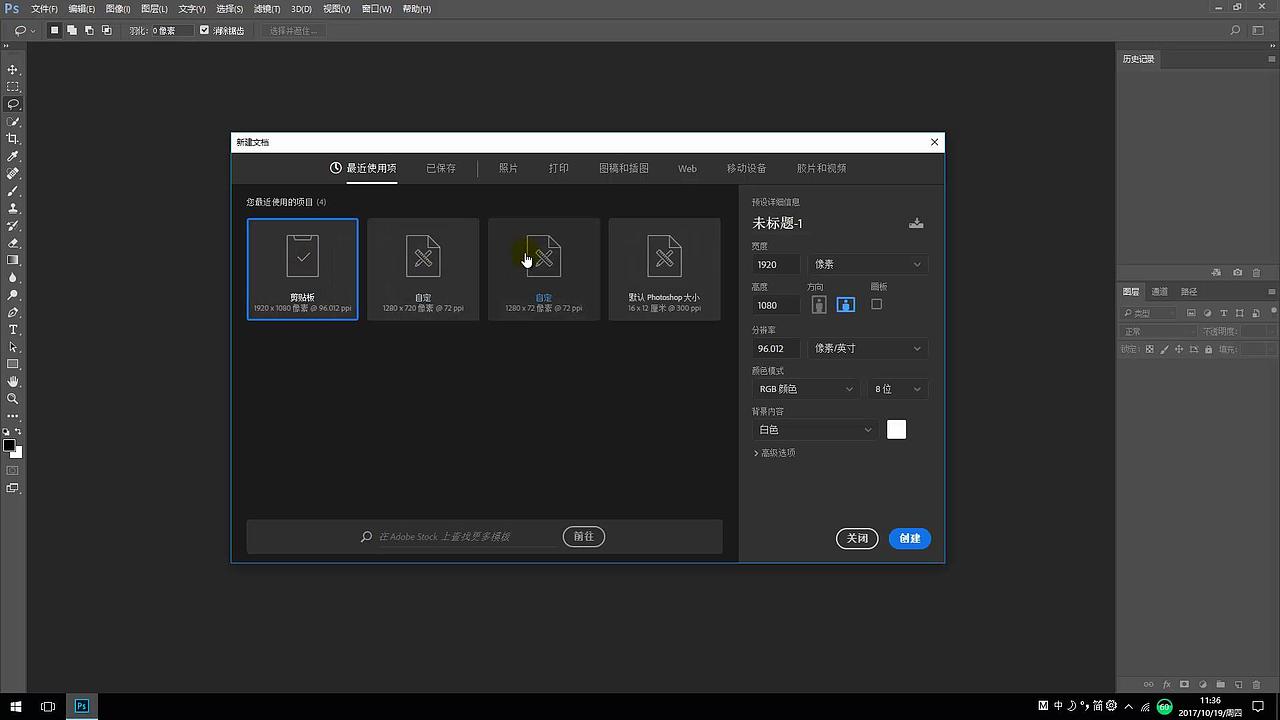The height and width of the screenshot is (720, 1280).
Task: Click the Adobe Stock template search field
Action: coord(465,537)
